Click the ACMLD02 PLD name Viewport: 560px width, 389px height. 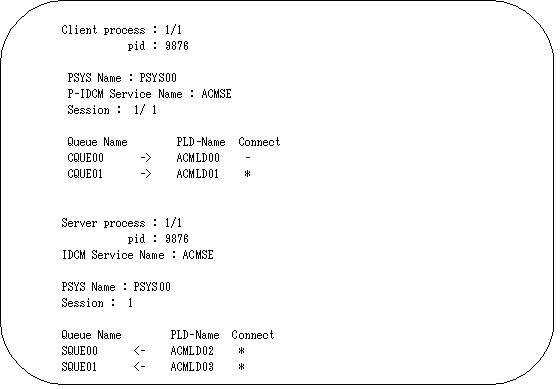[x=192, y=351]
